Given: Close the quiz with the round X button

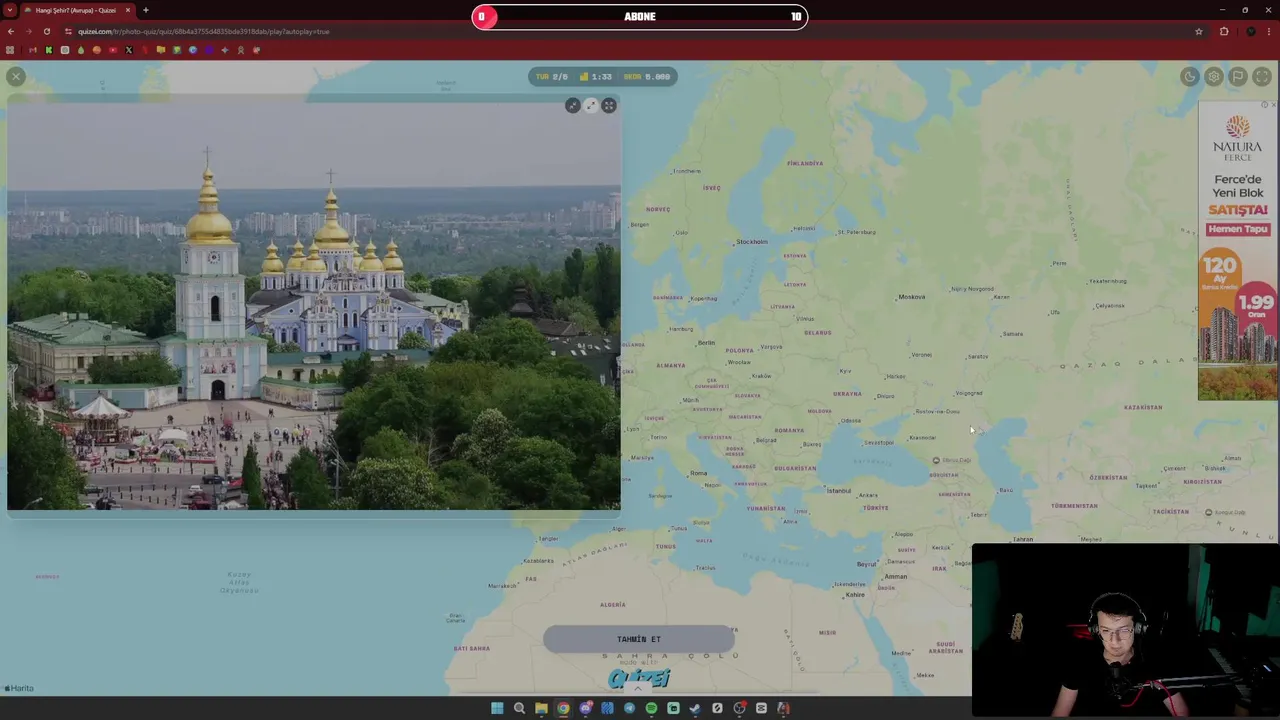Looking at the screenshot, I should coord(15,76).
